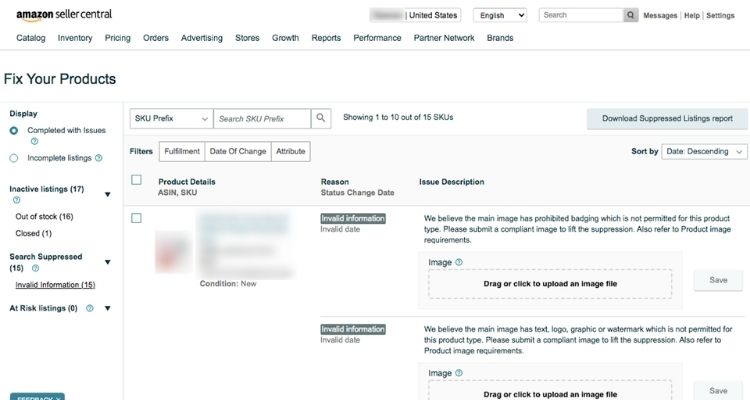Screen dimensions: 750x400
Task: Expand the At Risk listings arrow
Action: tap(108, 308)
